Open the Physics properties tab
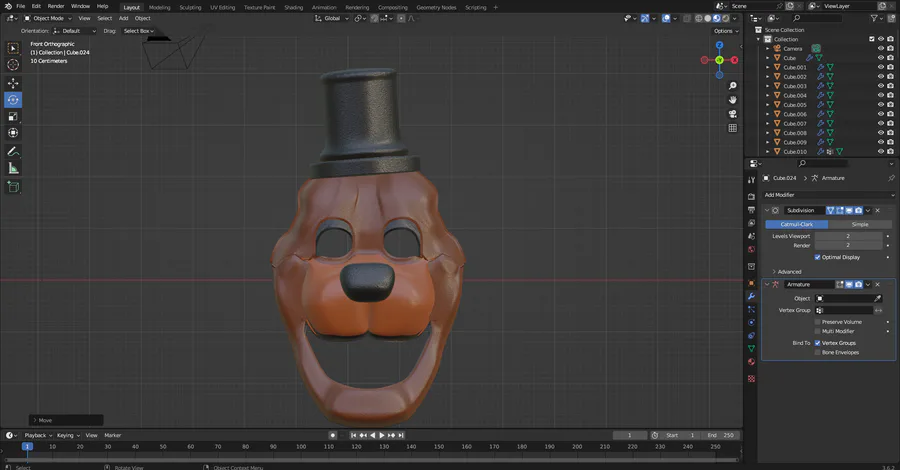Screen dimensions: 900x470 tap(751, 323)
